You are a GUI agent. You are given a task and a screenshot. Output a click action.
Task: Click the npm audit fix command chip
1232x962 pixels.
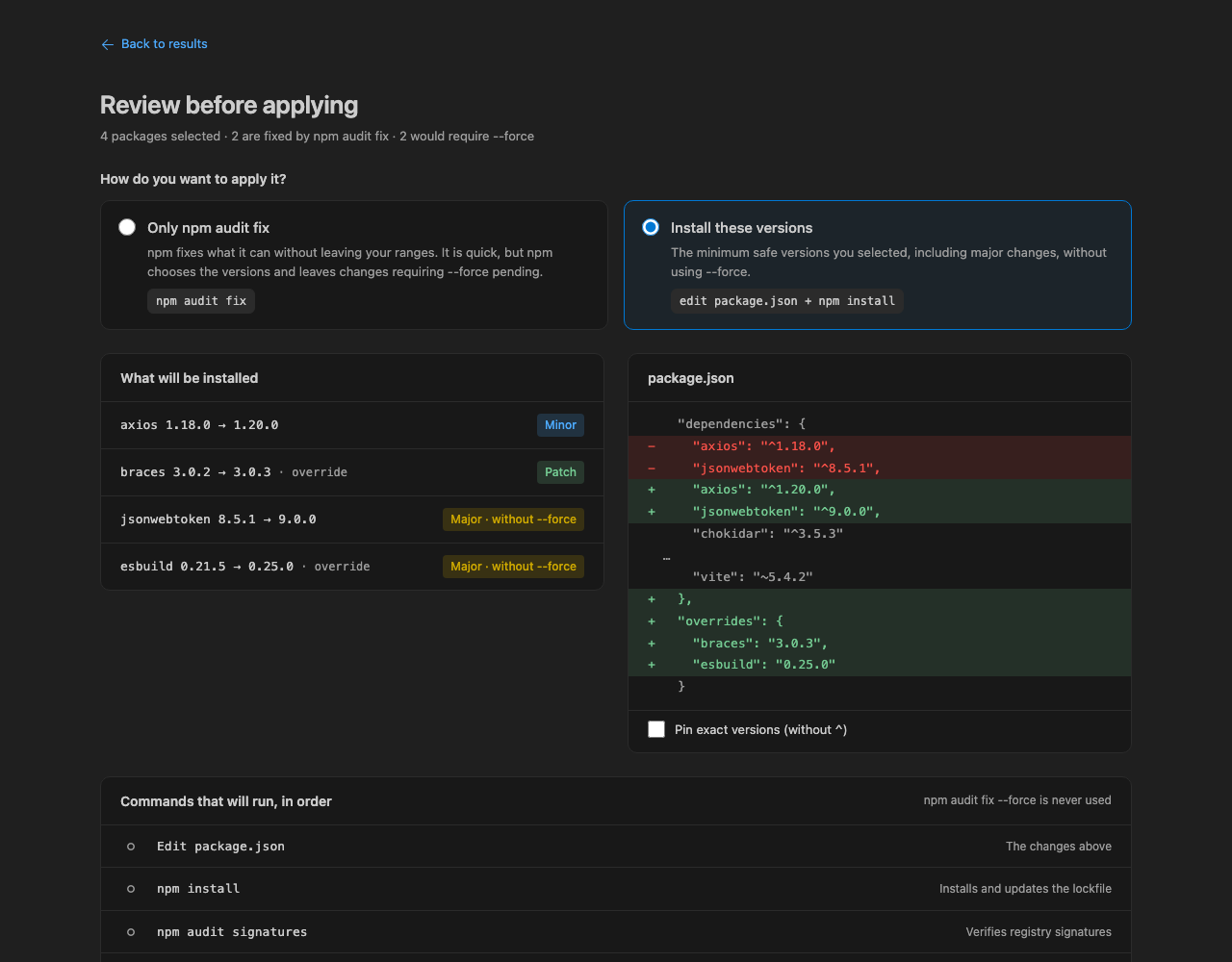pyautogui.click(x=201, y=301)
